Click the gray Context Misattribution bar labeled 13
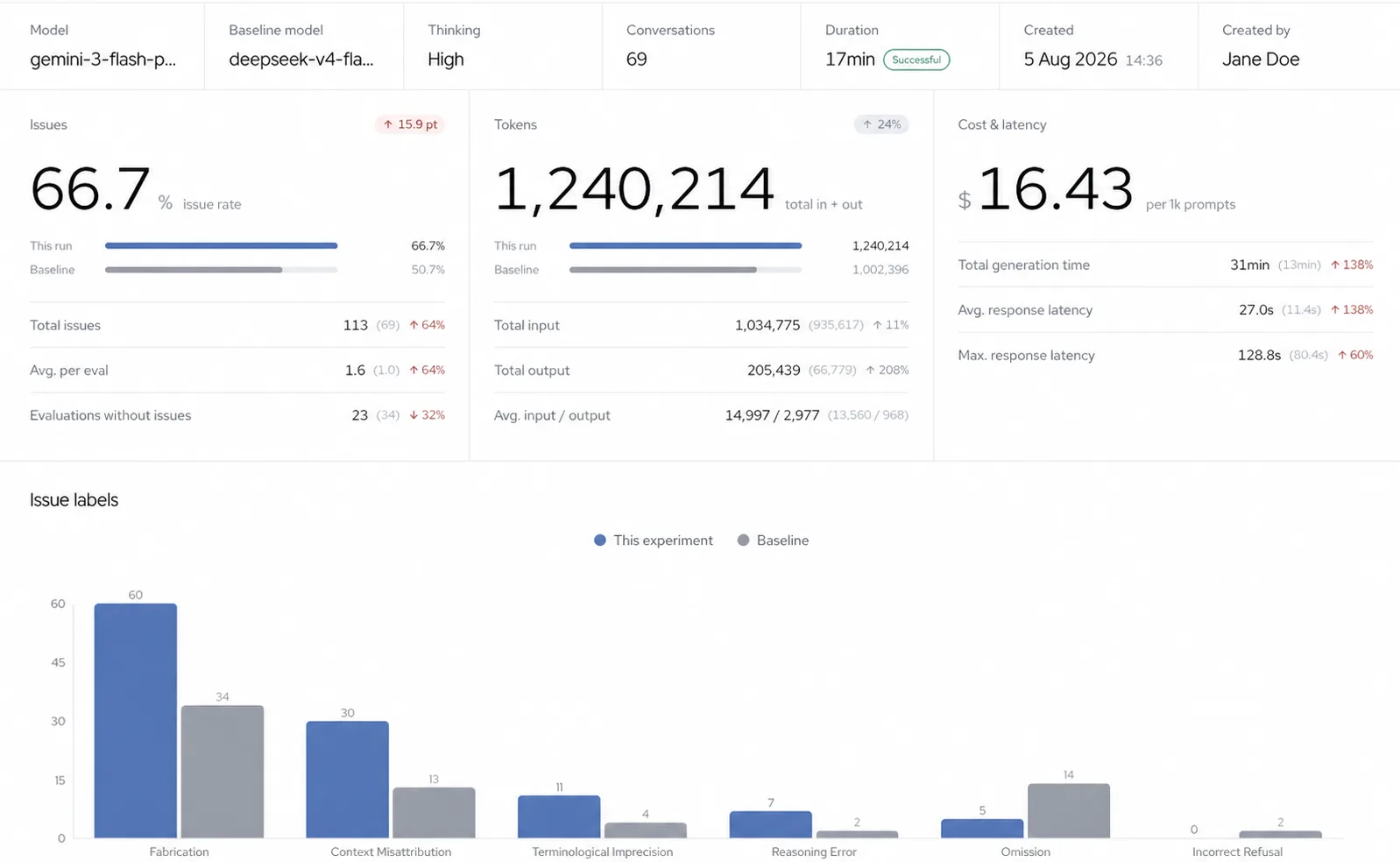The height and width of the screenshot is (862, 1400). click(434, 812)
